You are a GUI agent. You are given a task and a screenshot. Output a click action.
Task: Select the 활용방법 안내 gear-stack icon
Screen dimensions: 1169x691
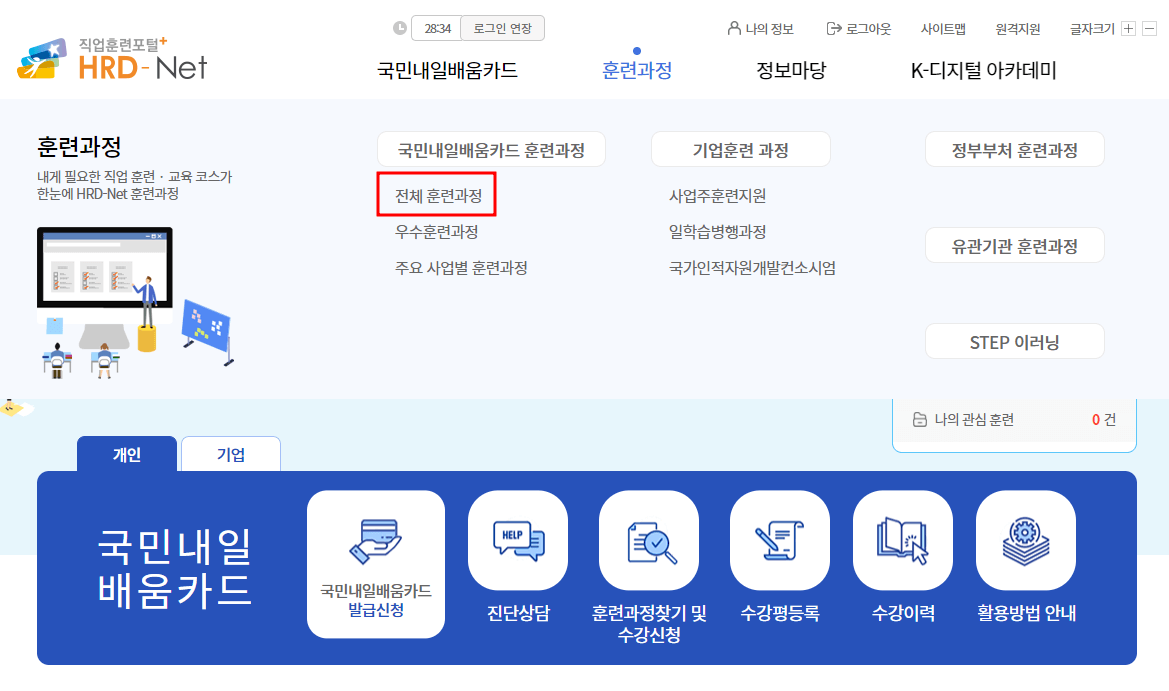(x=1026, y=540)
